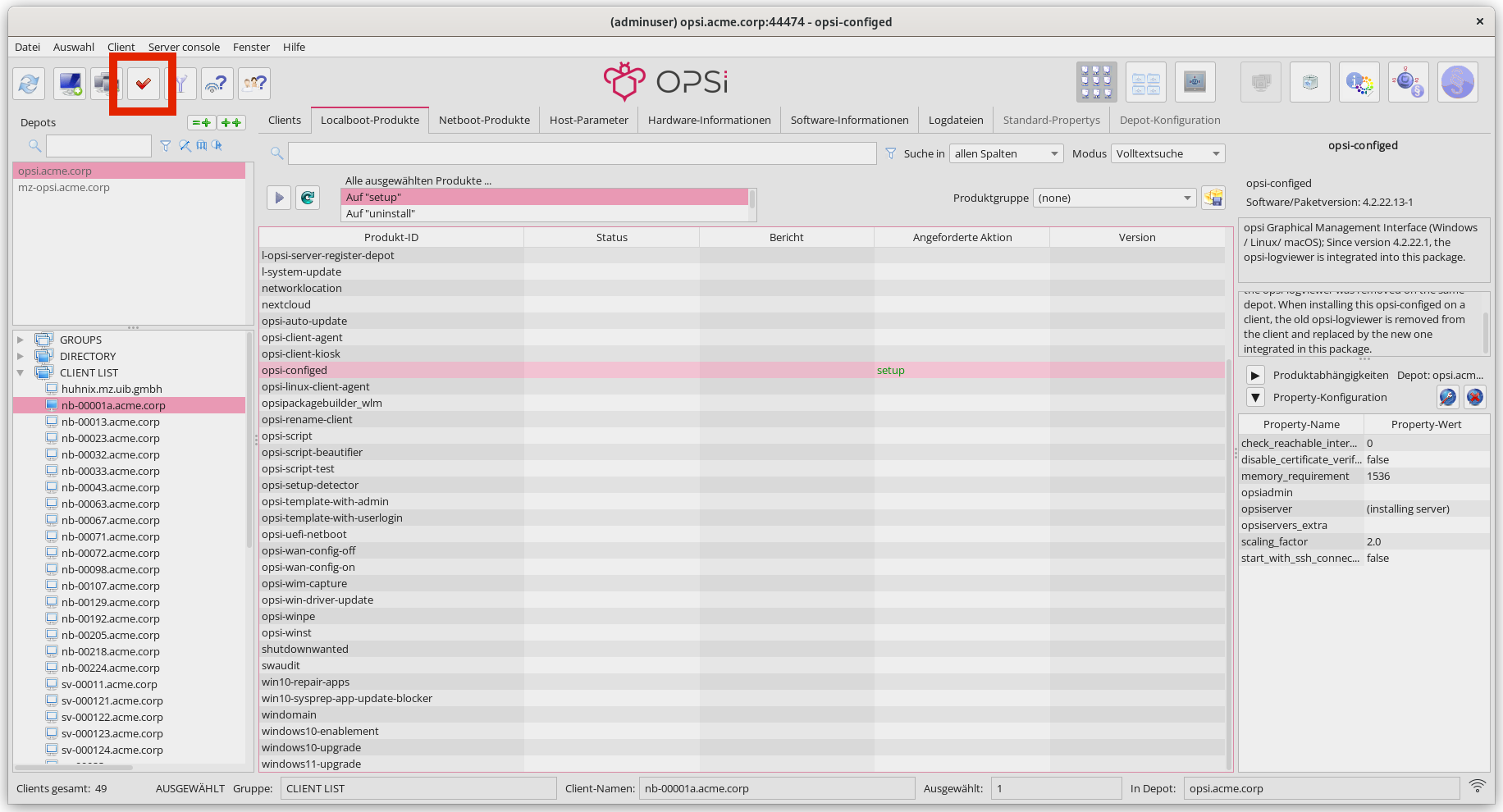
Task: Click the crossed magnifier icon beside the depot filter
Action: pos(185,146)
